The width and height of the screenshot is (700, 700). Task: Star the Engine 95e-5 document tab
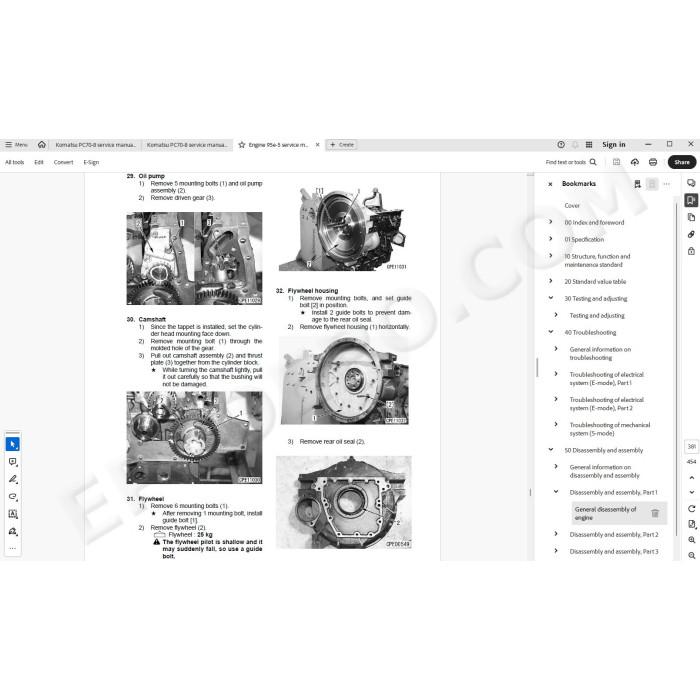(242, 145)
